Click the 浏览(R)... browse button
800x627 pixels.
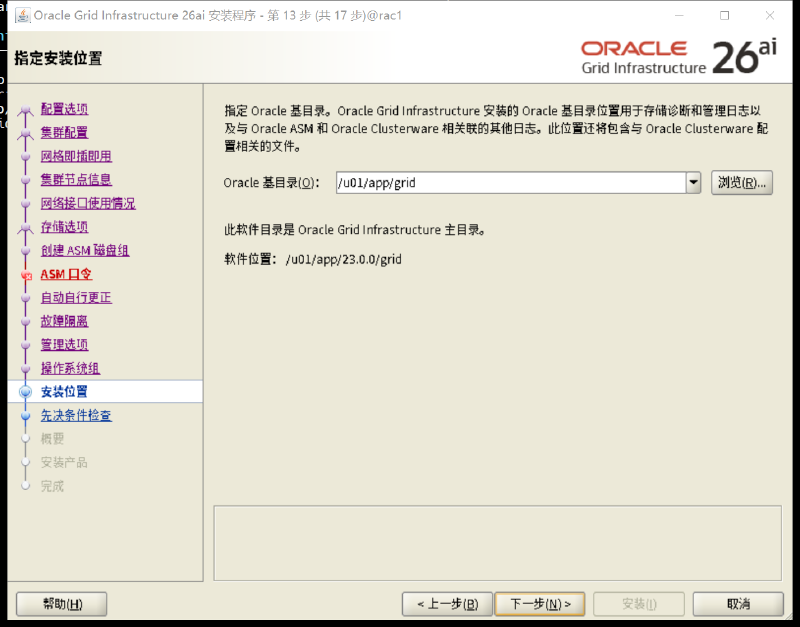pyautogui.click(x=742, y=183)
